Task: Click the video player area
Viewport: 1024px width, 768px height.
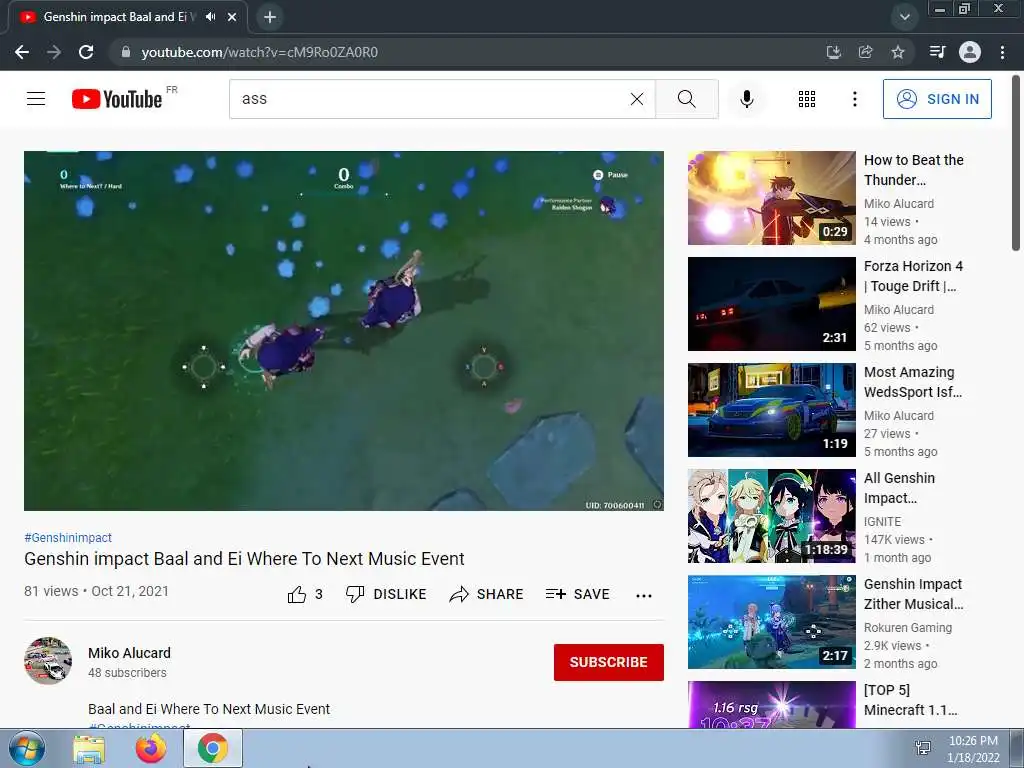Action: 344,330
